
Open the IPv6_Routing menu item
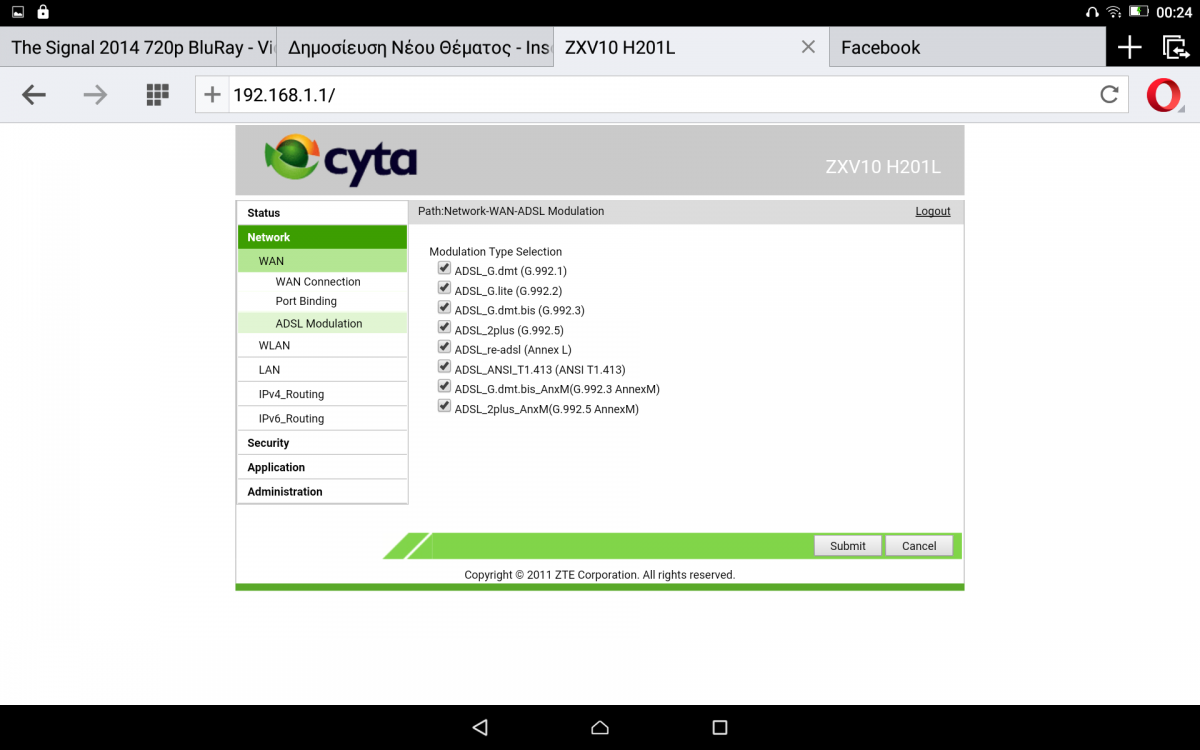322,419
